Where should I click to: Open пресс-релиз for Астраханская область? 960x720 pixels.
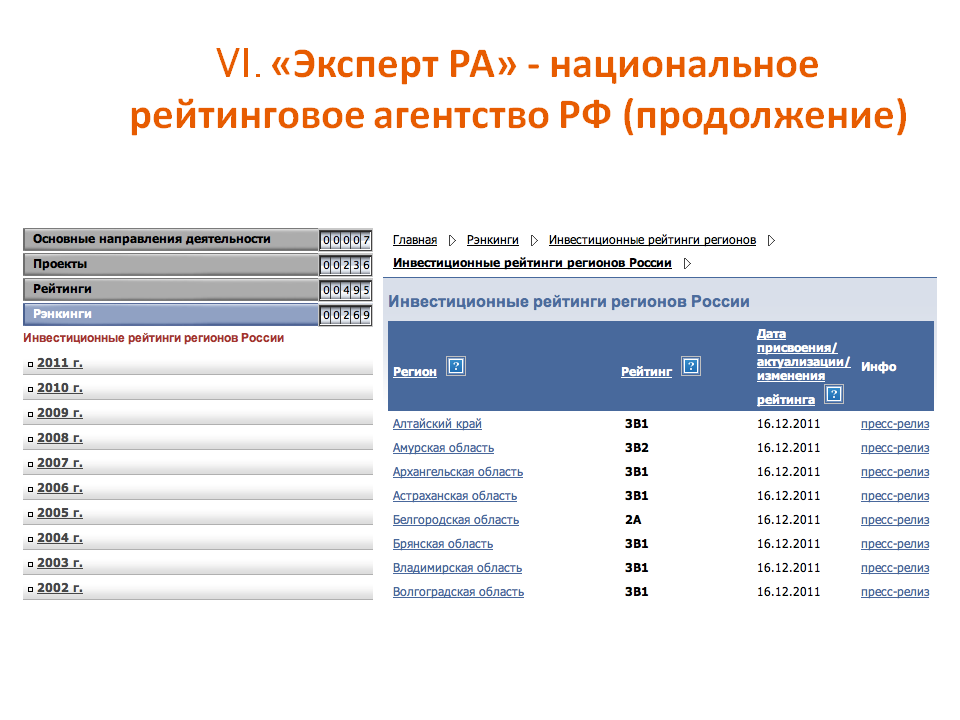pos(894,496)
